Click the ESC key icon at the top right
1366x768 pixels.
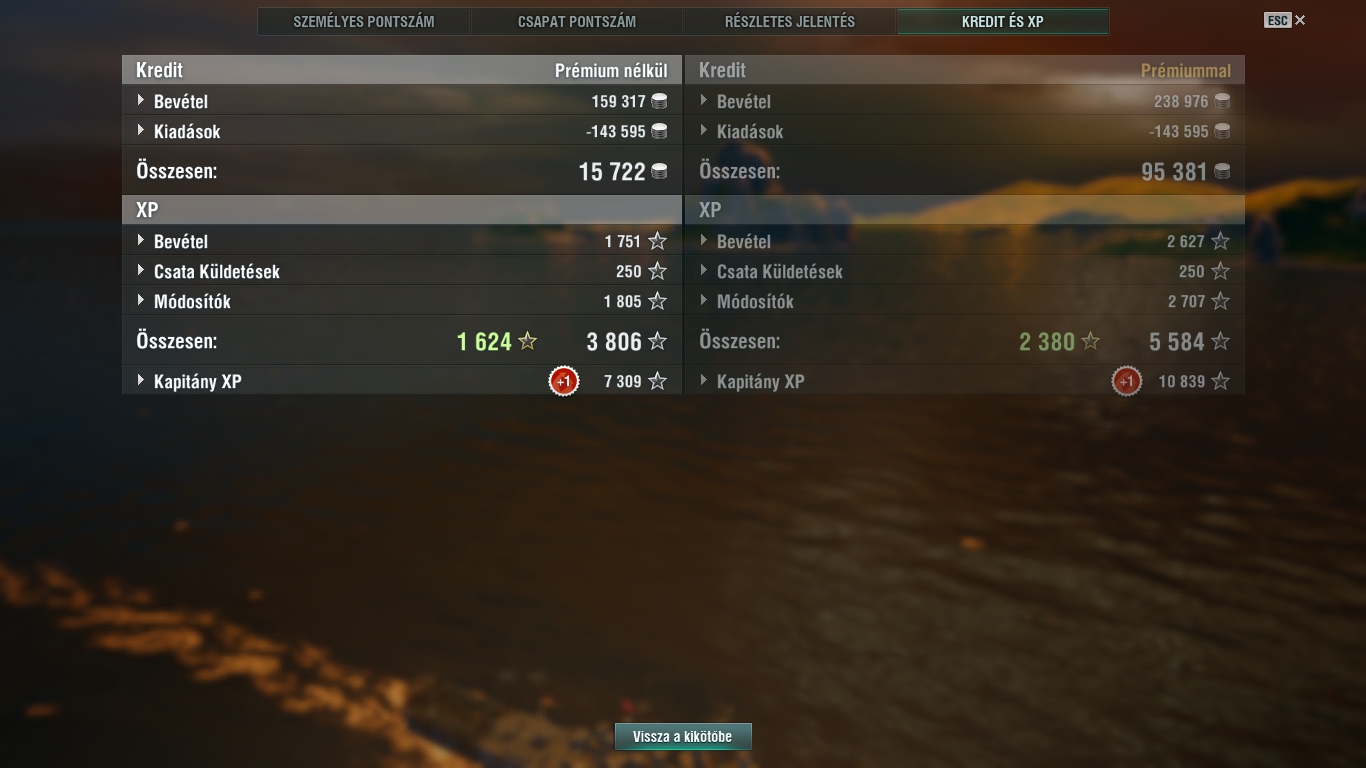click(1277, 20)
